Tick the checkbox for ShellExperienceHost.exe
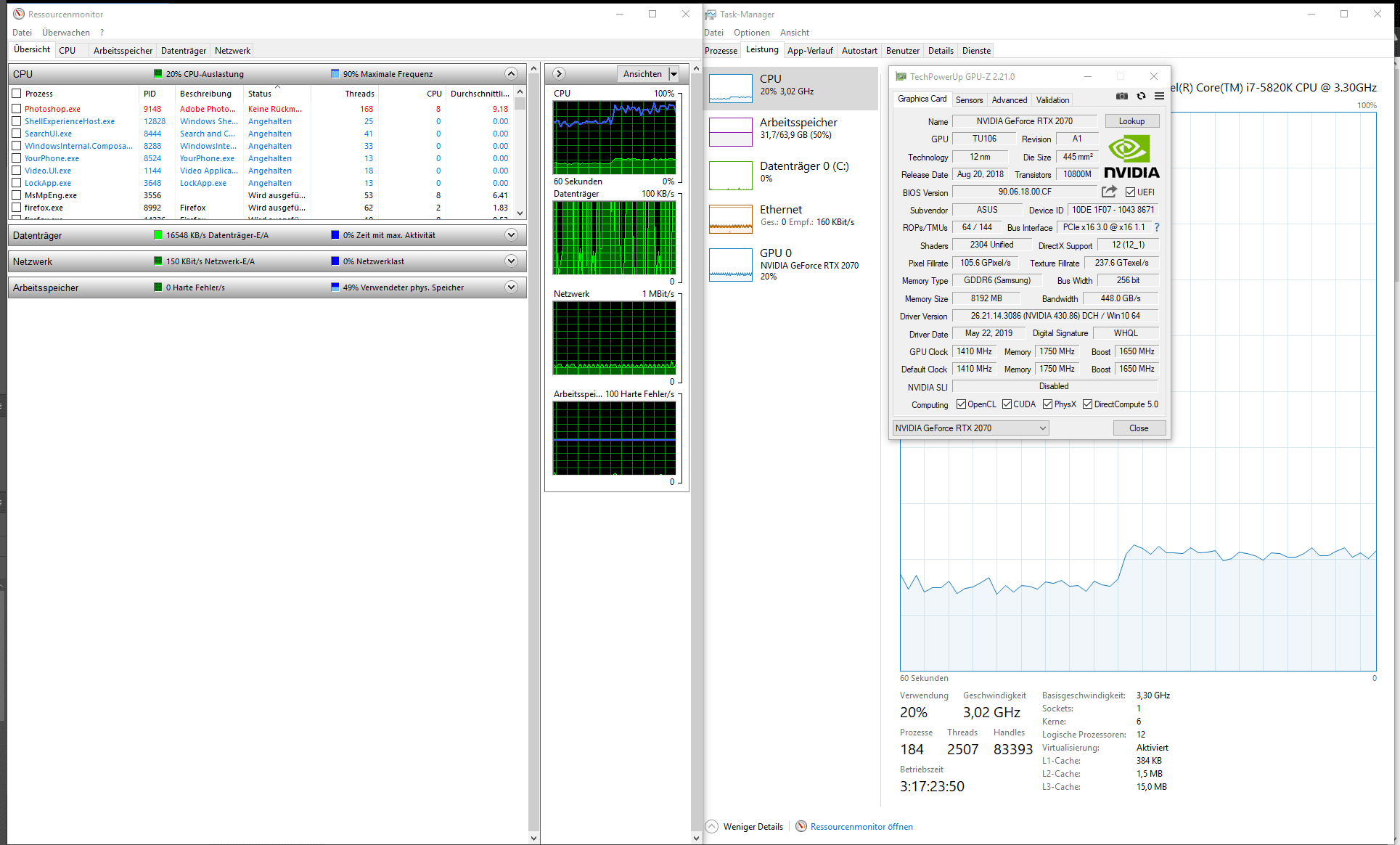Image resolution: width=1400 pixels, height=845 pixels. pyautogui.click(x=16, y=121)
